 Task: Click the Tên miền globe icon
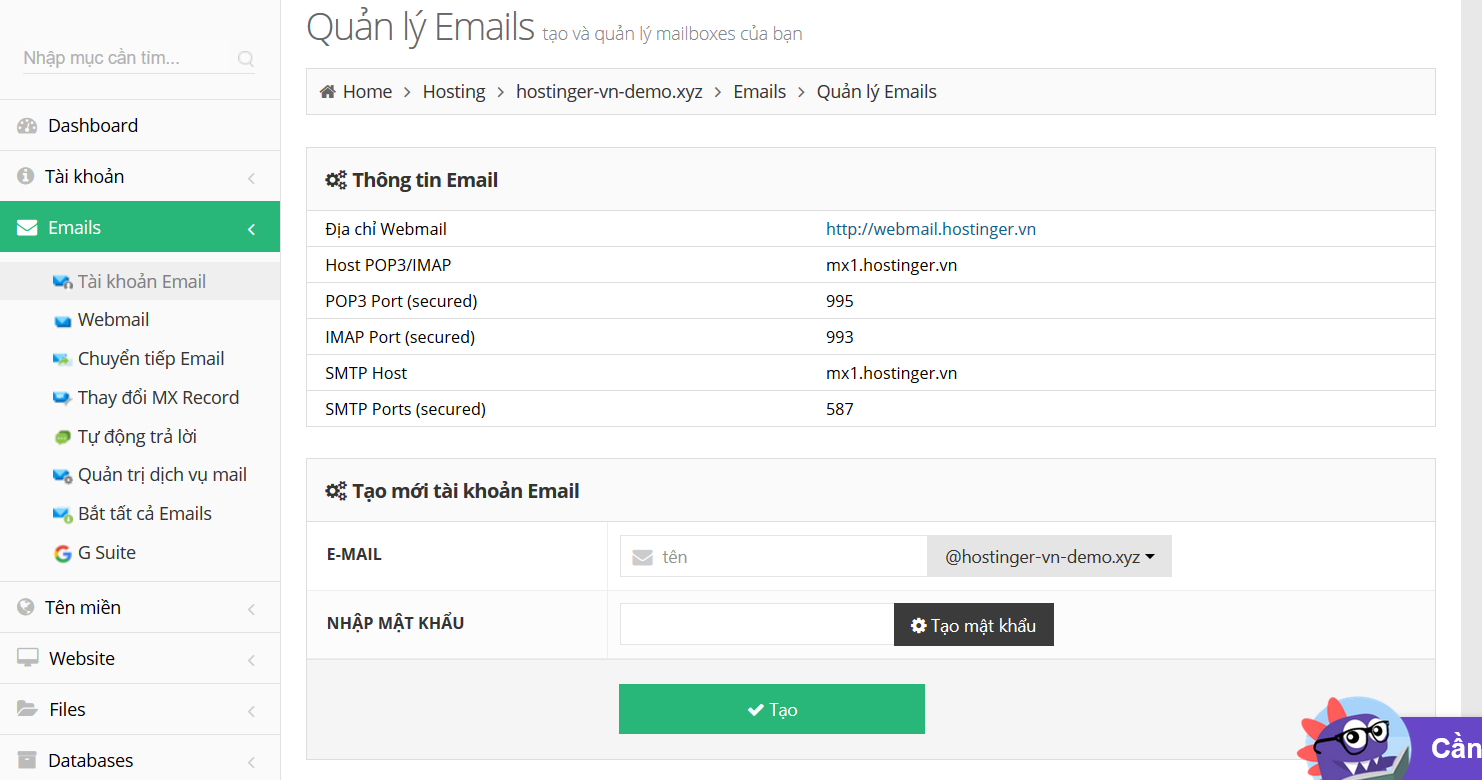[26, 607]
